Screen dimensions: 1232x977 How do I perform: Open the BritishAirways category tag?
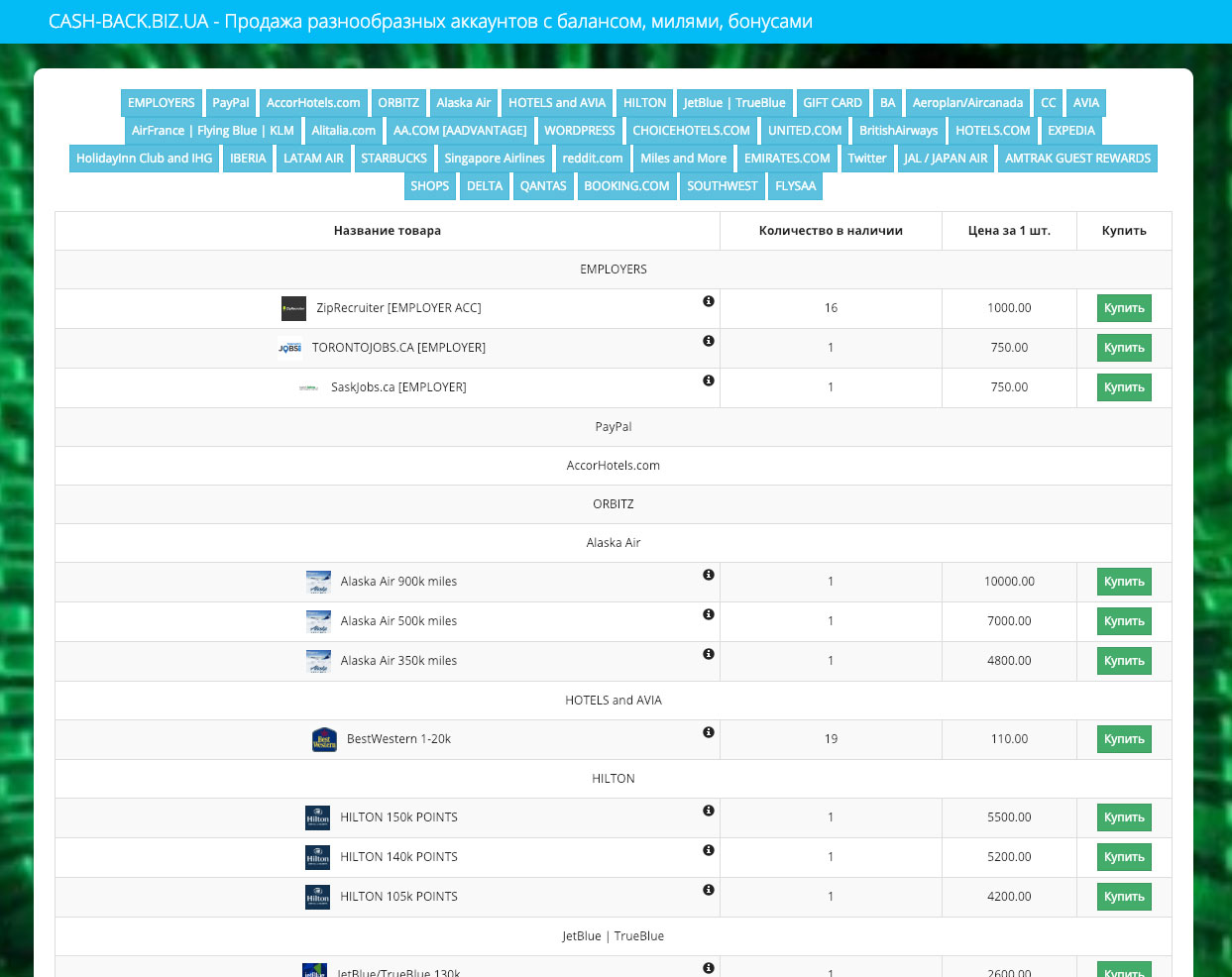pyautogui.click(x=899, y=131)
